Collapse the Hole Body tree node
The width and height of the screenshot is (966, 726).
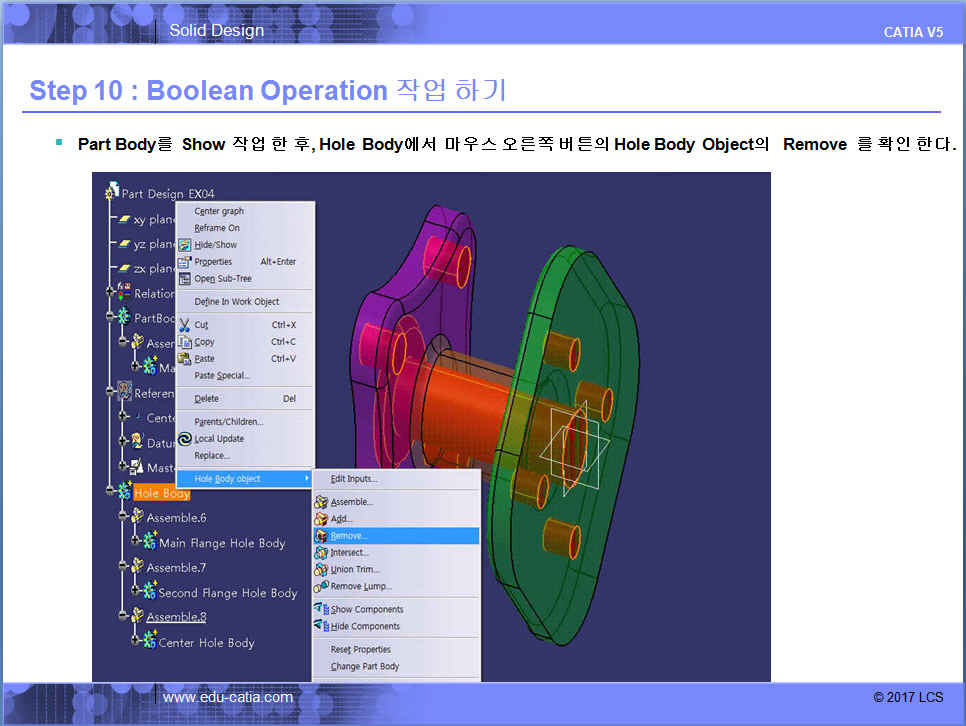pos(108,493)
